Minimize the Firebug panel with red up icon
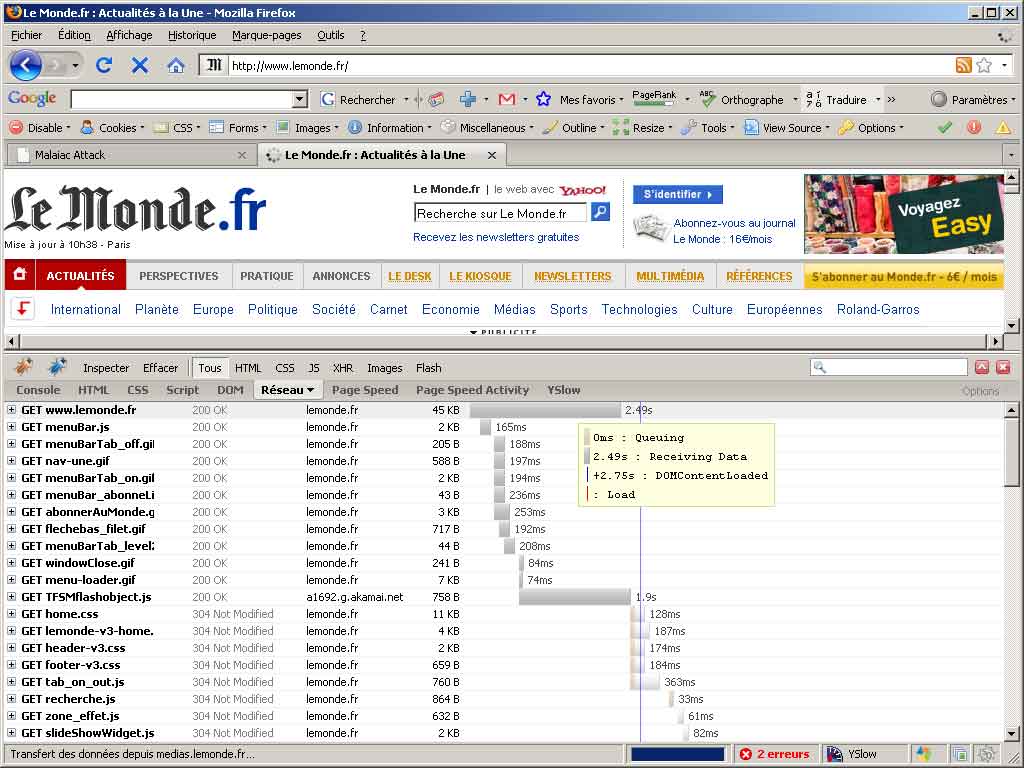The height and width of the screenshot is (768, 1024). tap(982, 367)
